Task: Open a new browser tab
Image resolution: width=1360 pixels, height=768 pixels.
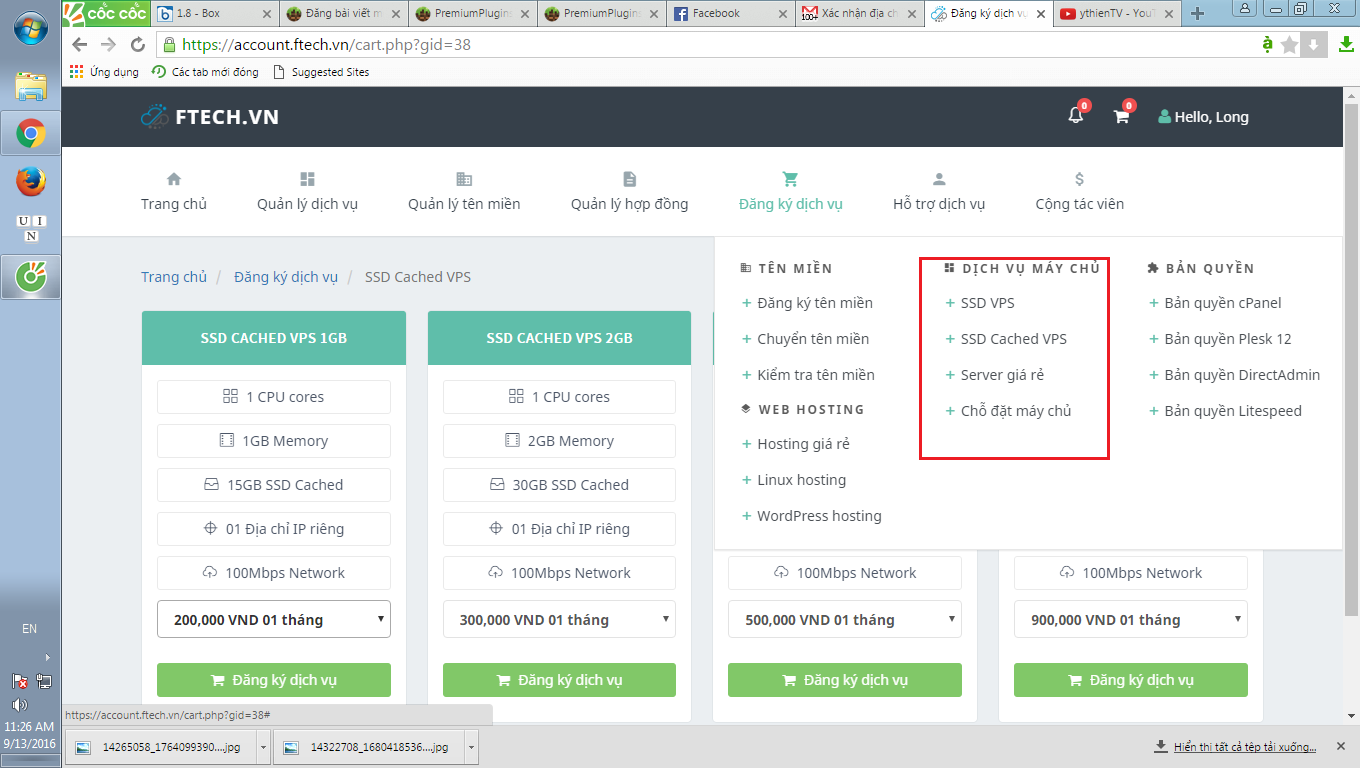Action: click(x=1198, y=14)
